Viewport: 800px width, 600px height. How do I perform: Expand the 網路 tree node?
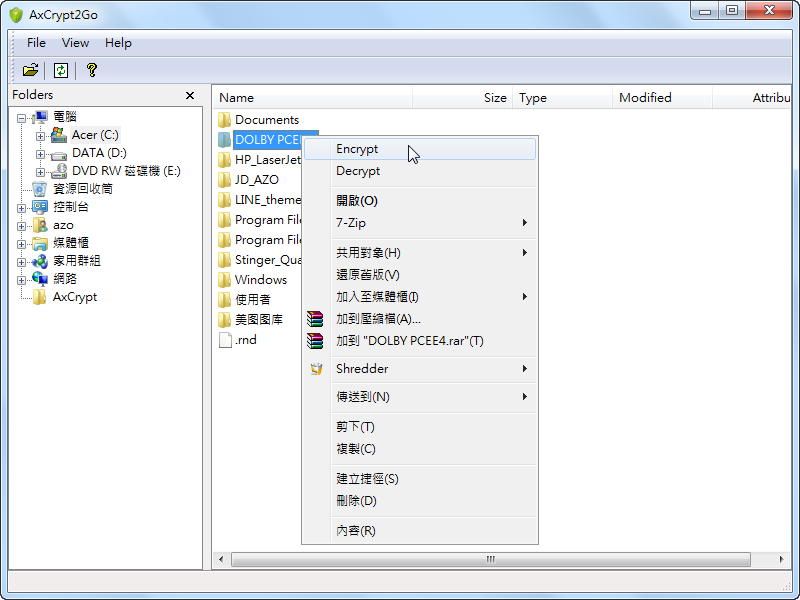(21, 280)
